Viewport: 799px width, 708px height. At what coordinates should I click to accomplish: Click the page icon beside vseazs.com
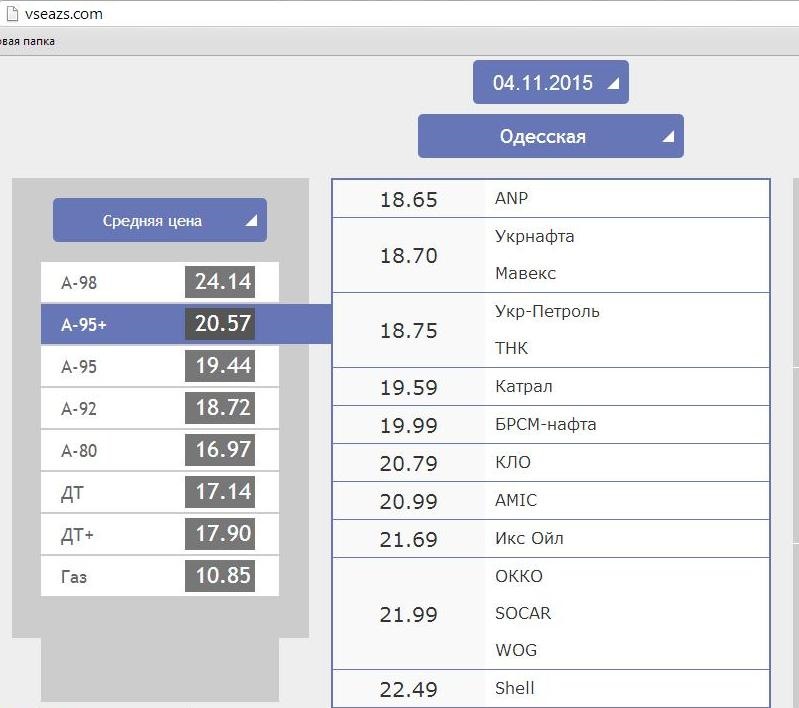[12, 14]
